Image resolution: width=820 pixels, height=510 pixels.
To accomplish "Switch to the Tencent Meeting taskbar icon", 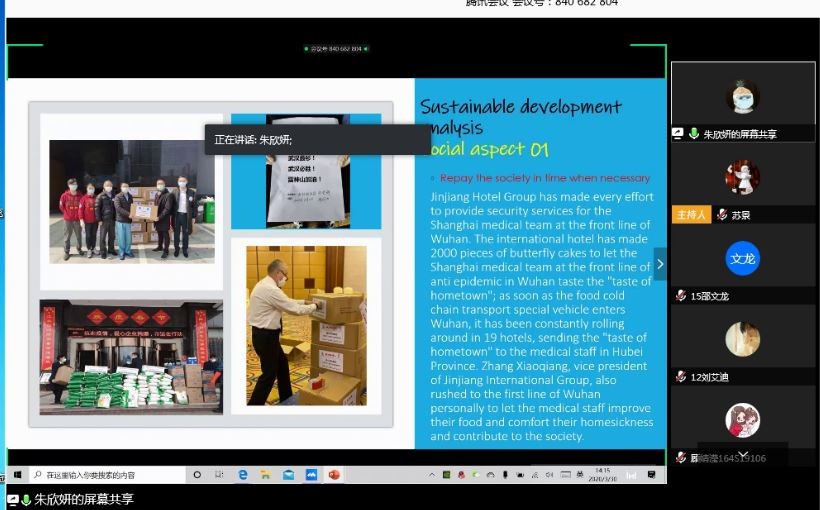I will pos(312,475).
